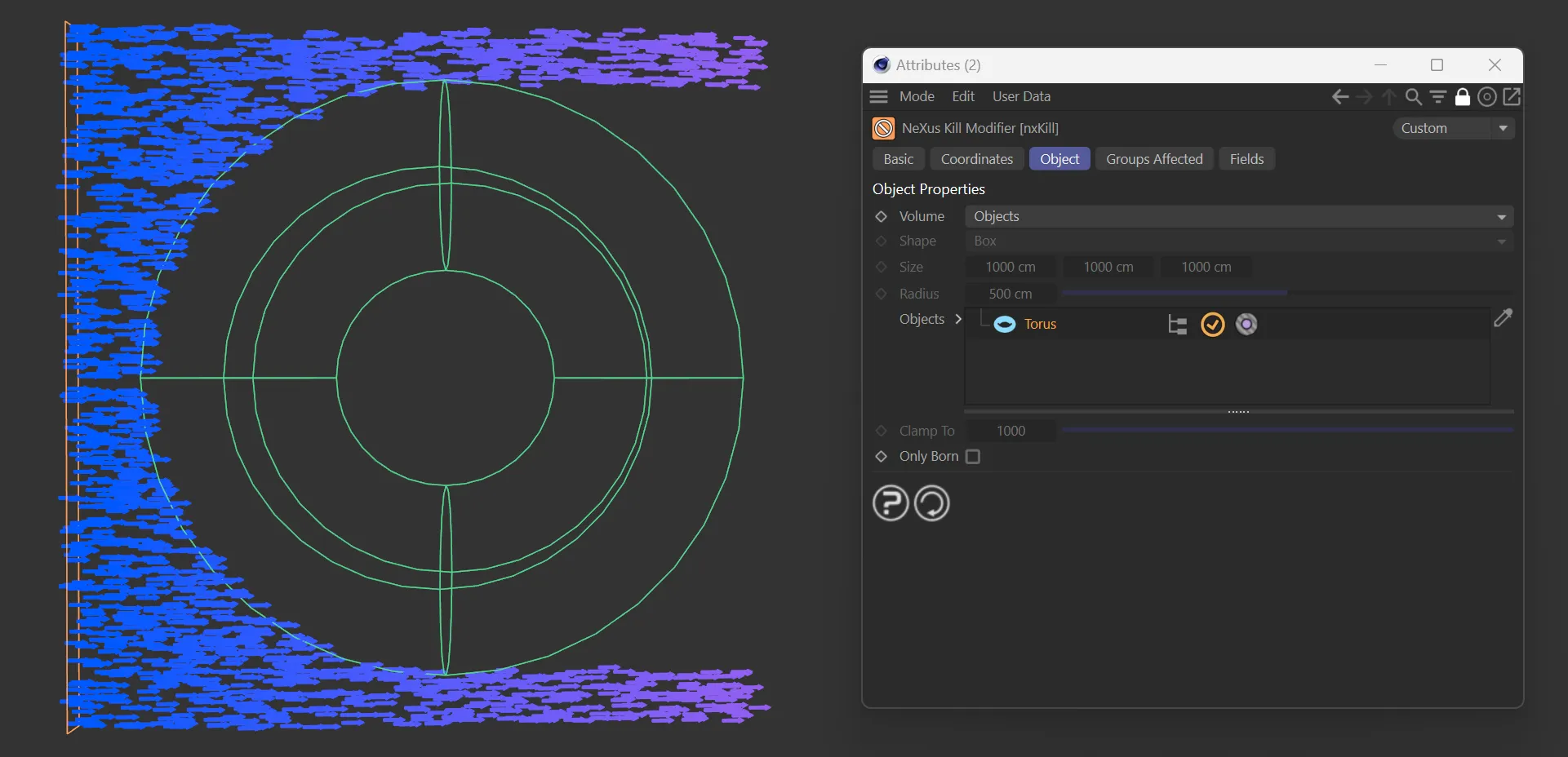The width and height of the screenshot is (1568, 757).
Task: Open the Fields tab
Action: [x=1246, y=159]
